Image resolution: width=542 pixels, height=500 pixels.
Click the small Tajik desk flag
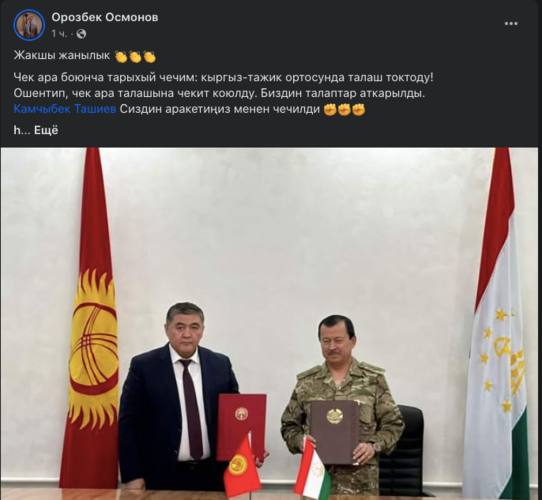(313, 463)
